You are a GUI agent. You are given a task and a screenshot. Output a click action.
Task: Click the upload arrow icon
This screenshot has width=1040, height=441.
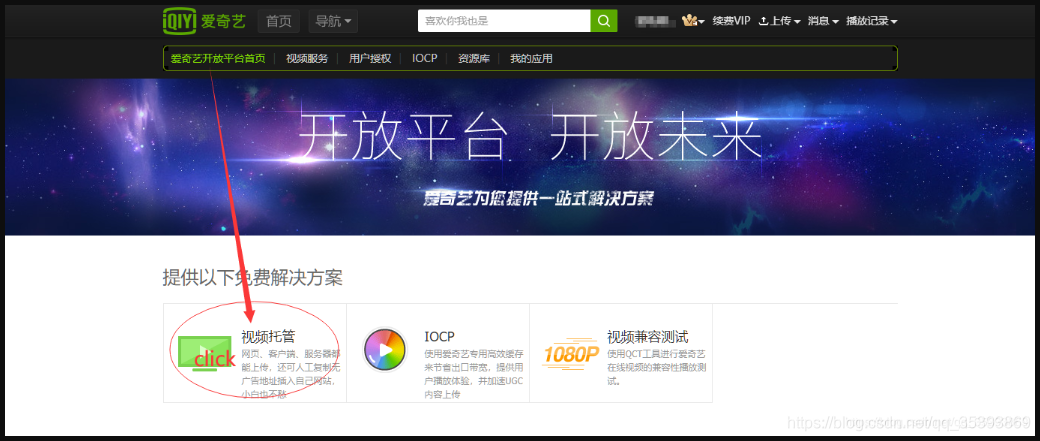pos(763,21)
